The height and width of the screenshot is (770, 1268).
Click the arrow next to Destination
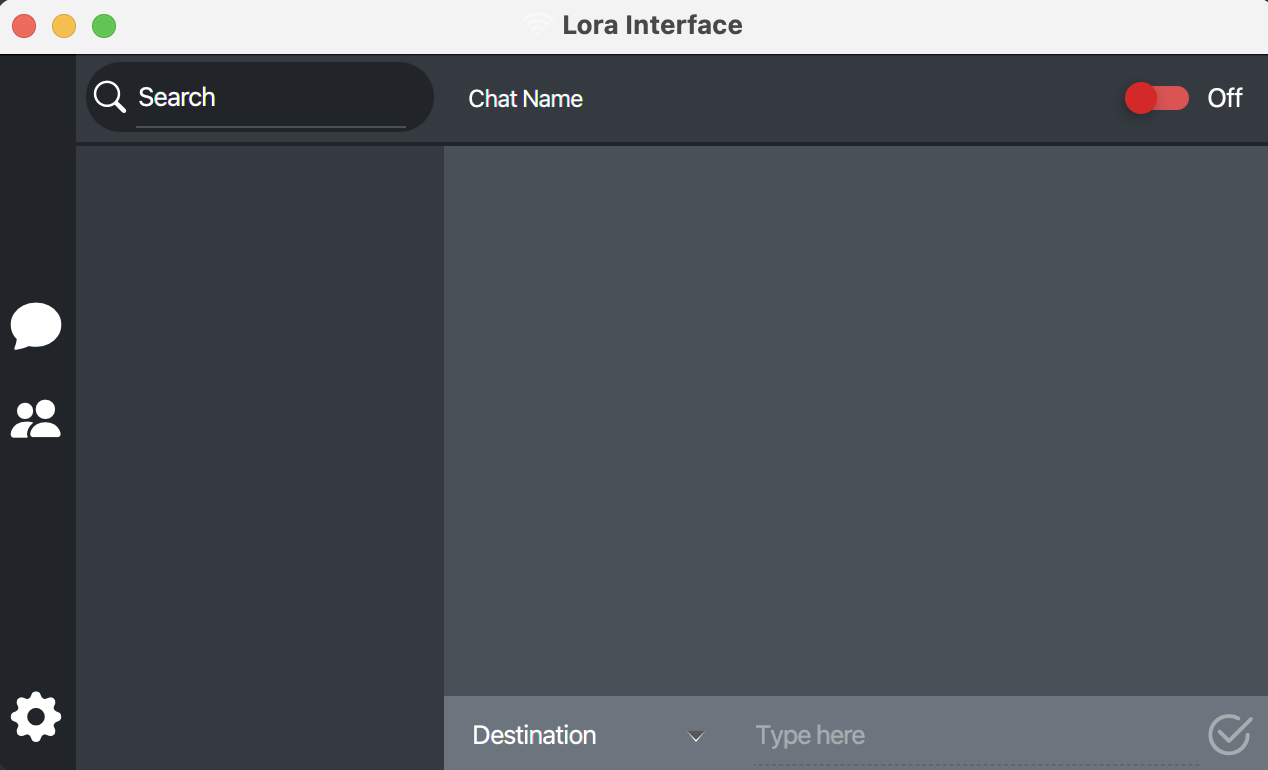pyautogui.click(x=696, y=737)
